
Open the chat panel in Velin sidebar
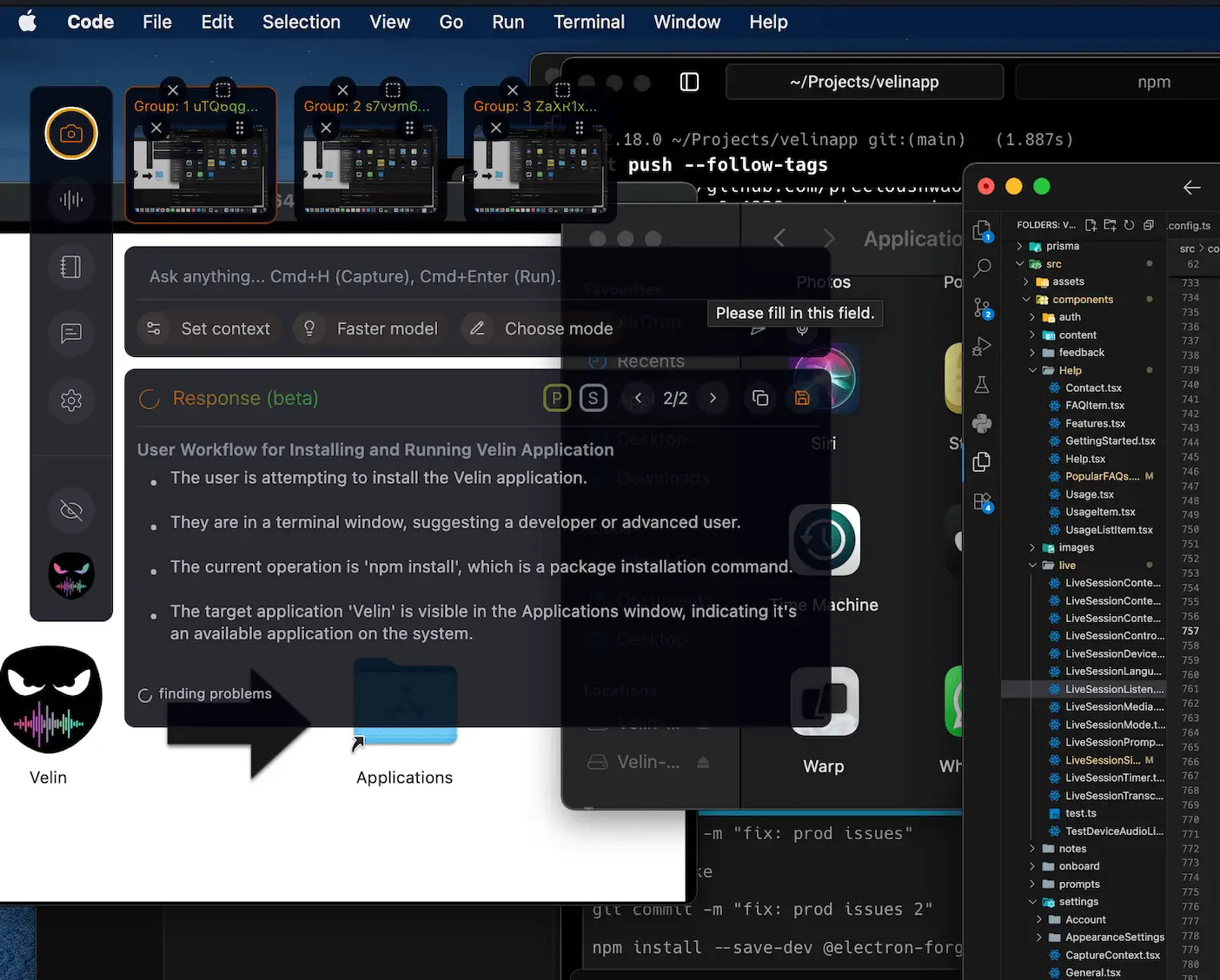(70, 334)
